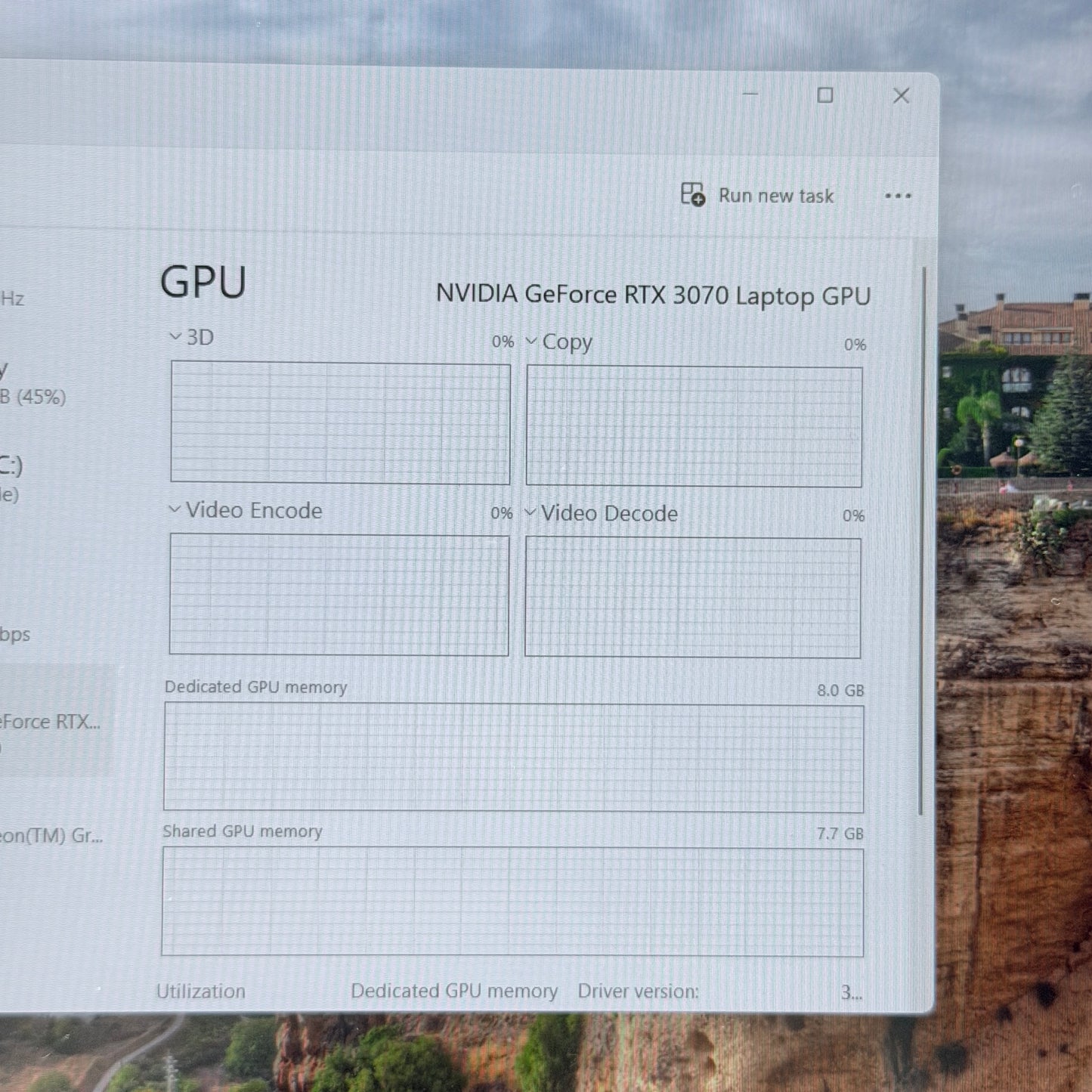Viewport: 1092px width, 1092px height.
Task: Click the NVIDIA GeForce RTX 3070 Laptop GPU title
Action: (x=654, y=295)
